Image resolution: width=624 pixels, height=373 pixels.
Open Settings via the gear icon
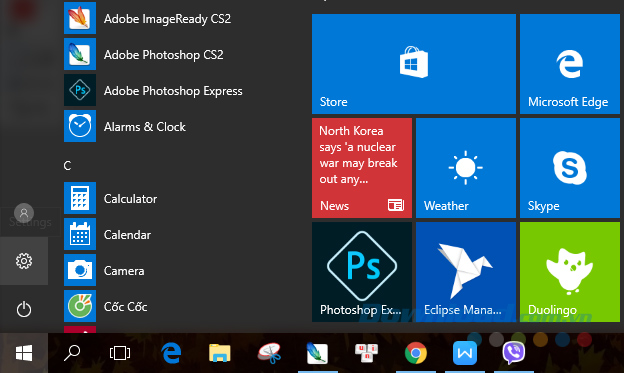point(24,261)
